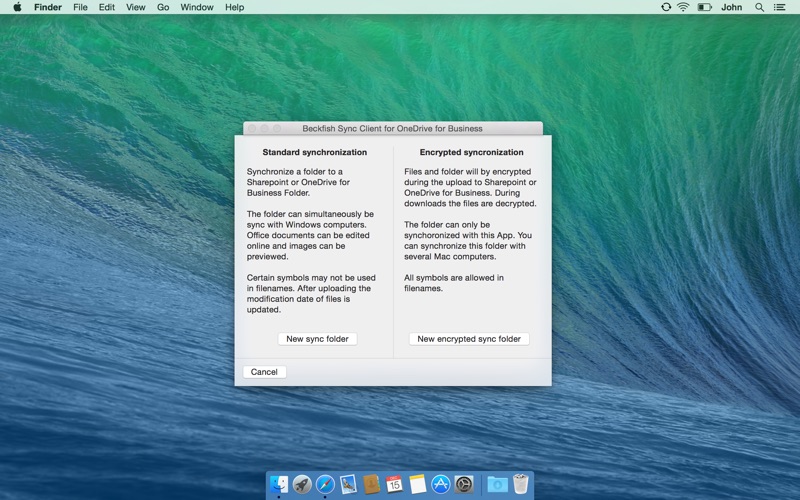The image size is (800, 500).
Task: Open the Trash in the Dock
Action: point(520,484)
